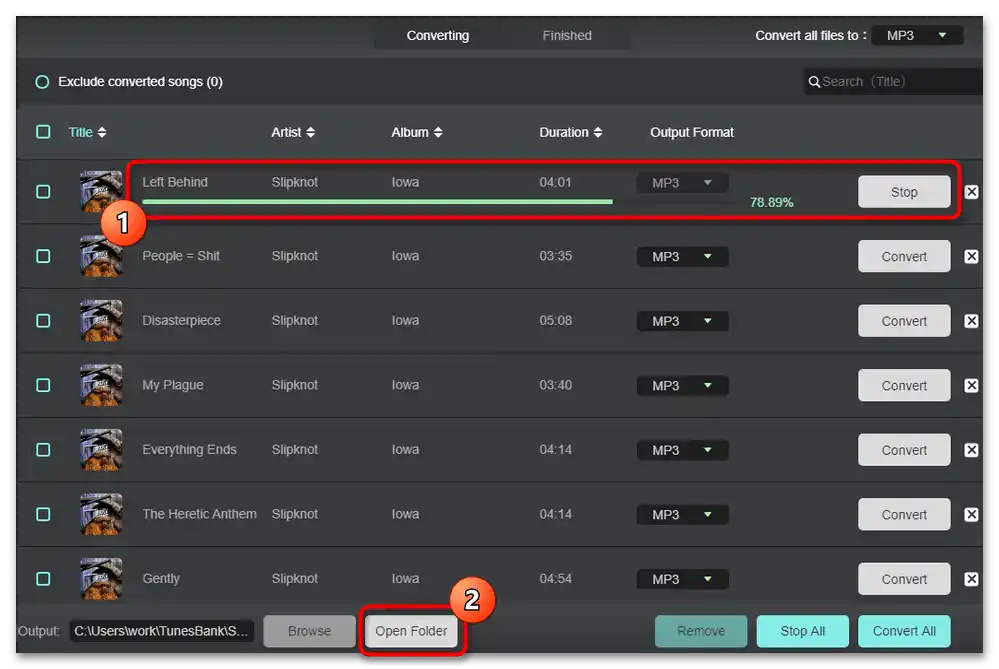The image size is (999, 669).
Task: Convert the People = Shit track
Action: tap(904, 256)
